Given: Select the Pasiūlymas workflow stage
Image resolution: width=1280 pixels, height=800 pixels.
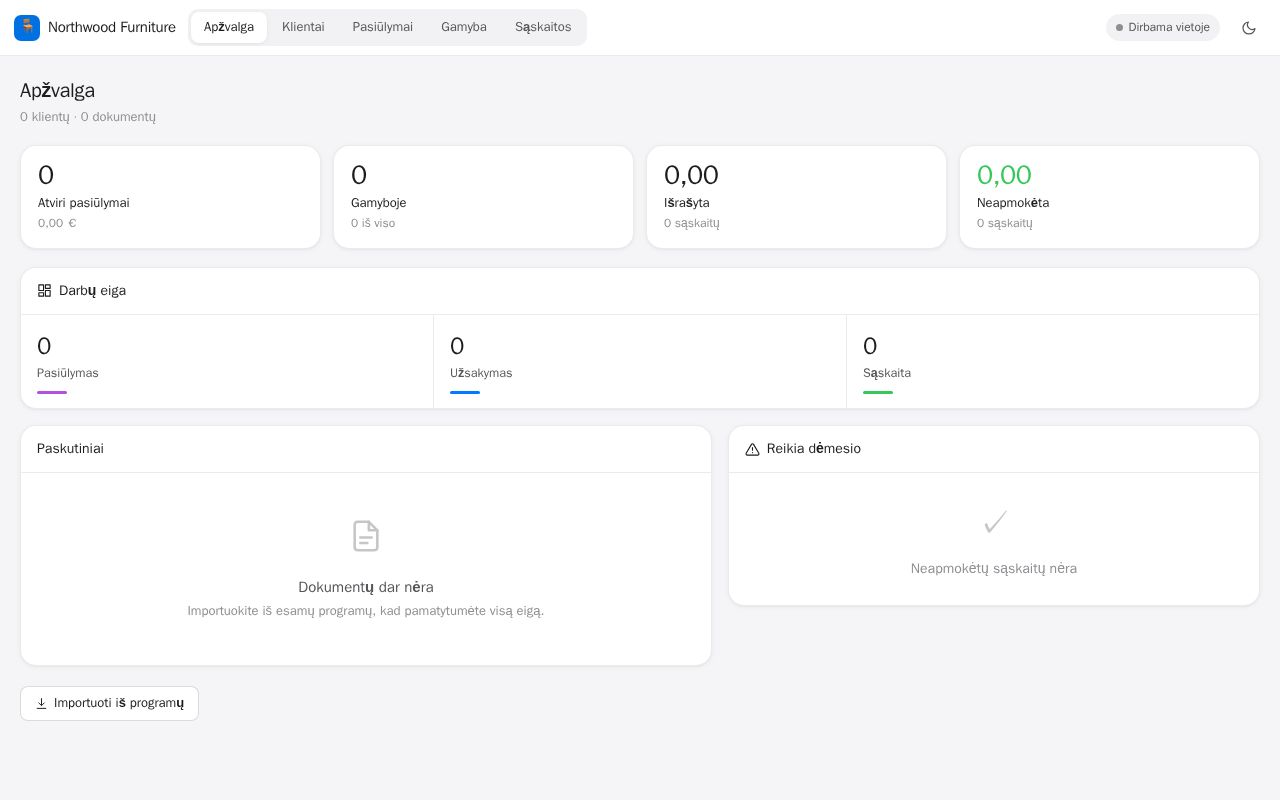Looking at the screenshot, I should [227, 361].
